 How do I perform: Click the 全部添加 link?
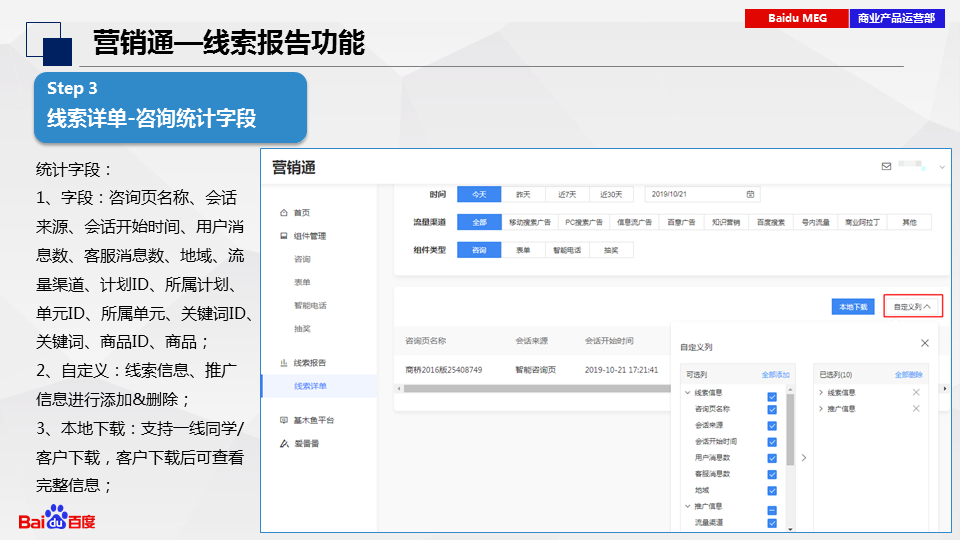pyautogui.click(x=775, y=374)
